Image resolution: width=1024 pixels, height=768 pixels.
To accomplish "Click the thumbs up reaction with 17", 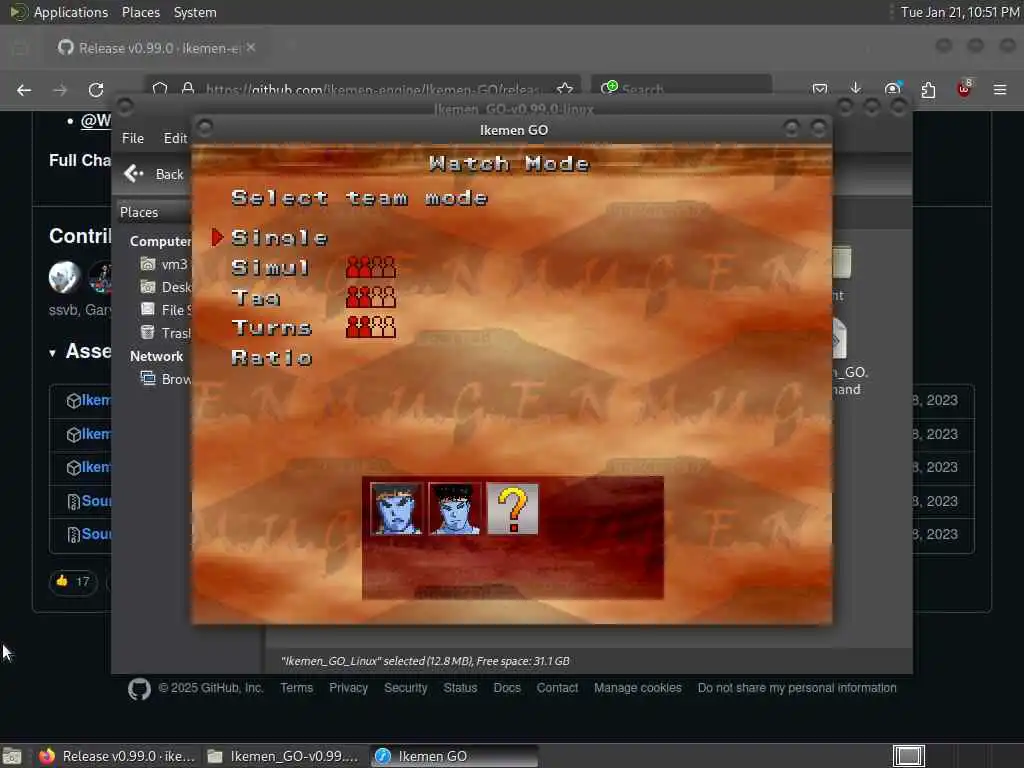I will (x=73, y=581).
